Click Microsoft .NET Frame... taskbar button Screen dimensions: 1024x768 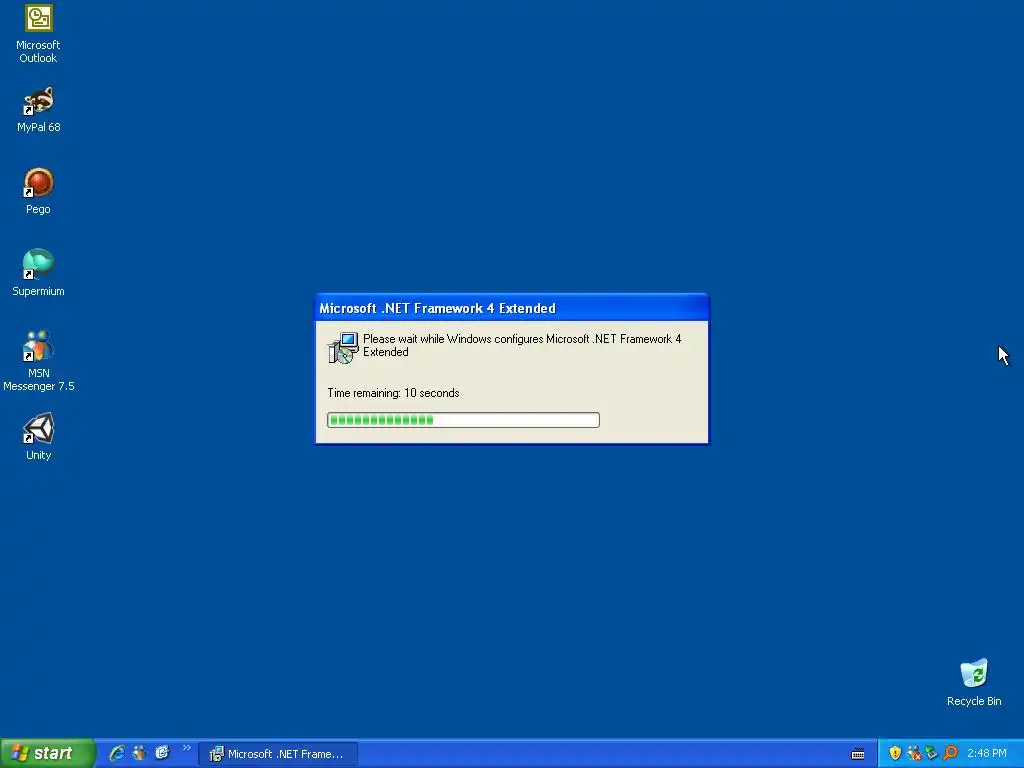[278, 754]
